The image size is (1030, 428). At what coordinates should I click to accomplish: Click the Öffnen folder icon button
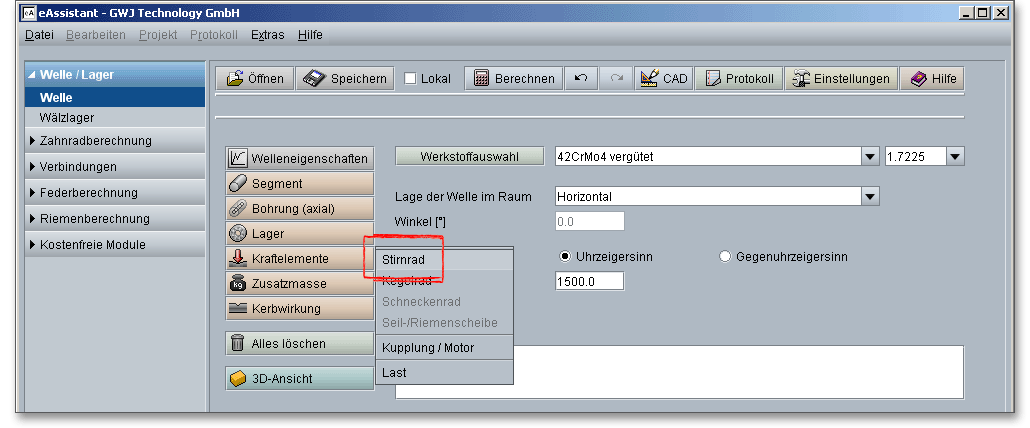click(254, 79)
